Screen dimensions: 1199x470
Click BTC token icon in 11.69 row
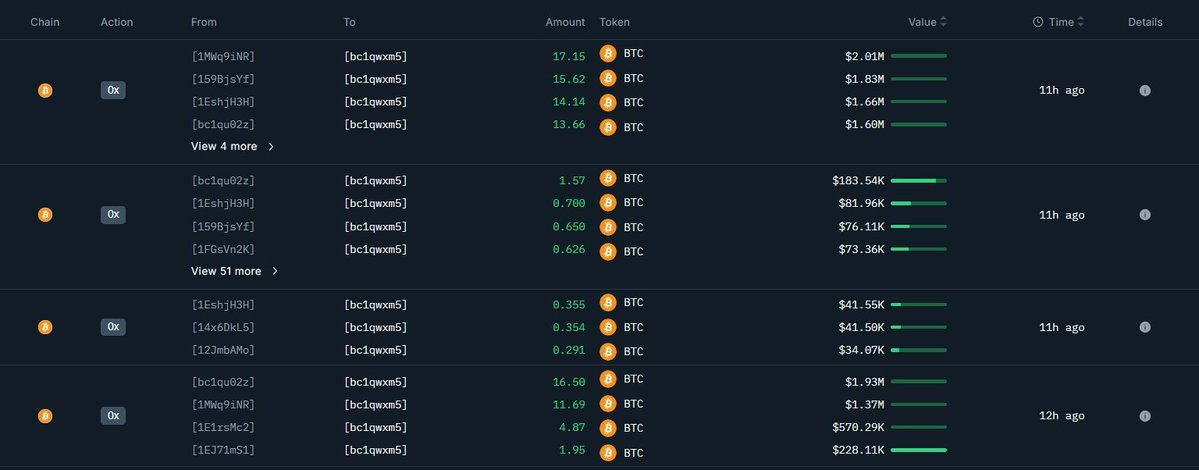(608, 404)
